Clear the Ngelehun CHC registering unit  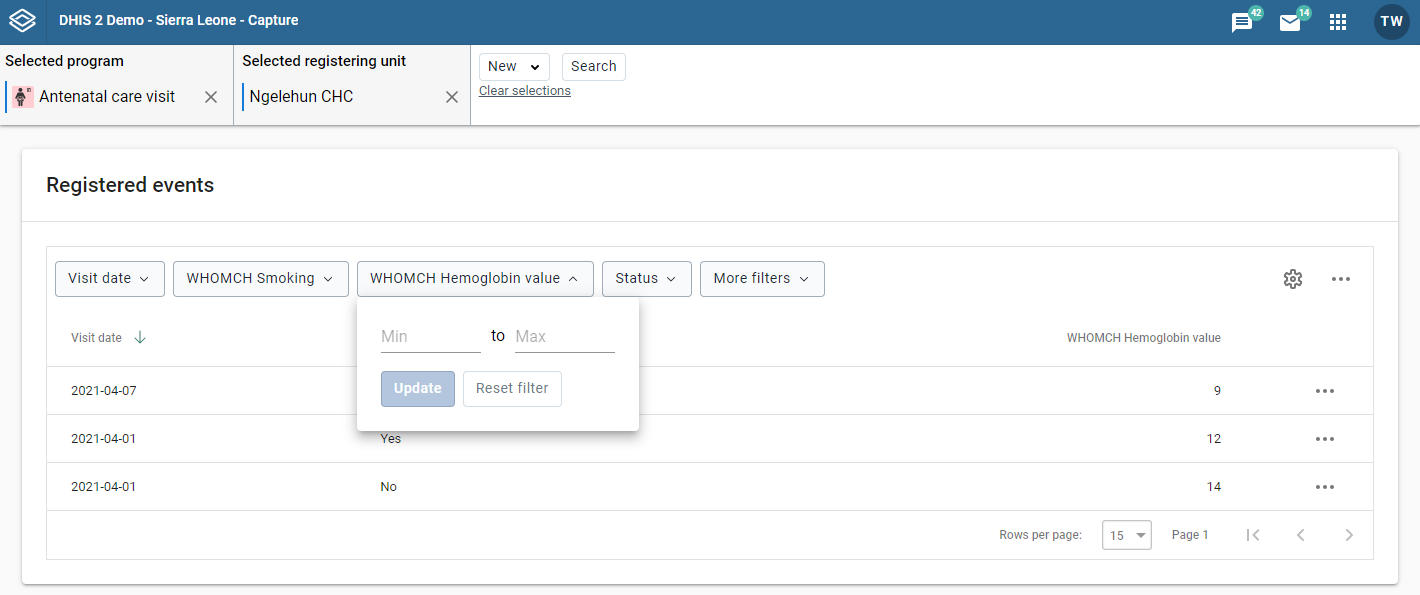(x=452, y=97)
